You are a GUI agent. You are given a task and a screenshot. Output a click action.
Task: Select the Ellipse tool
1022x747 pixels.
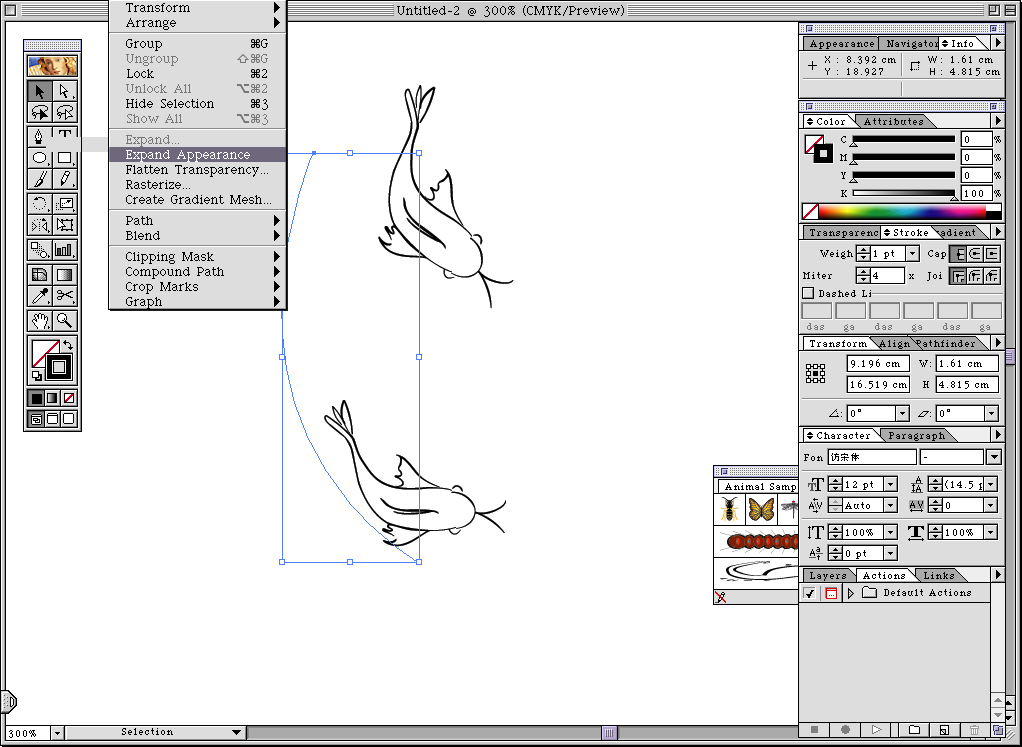40,158
